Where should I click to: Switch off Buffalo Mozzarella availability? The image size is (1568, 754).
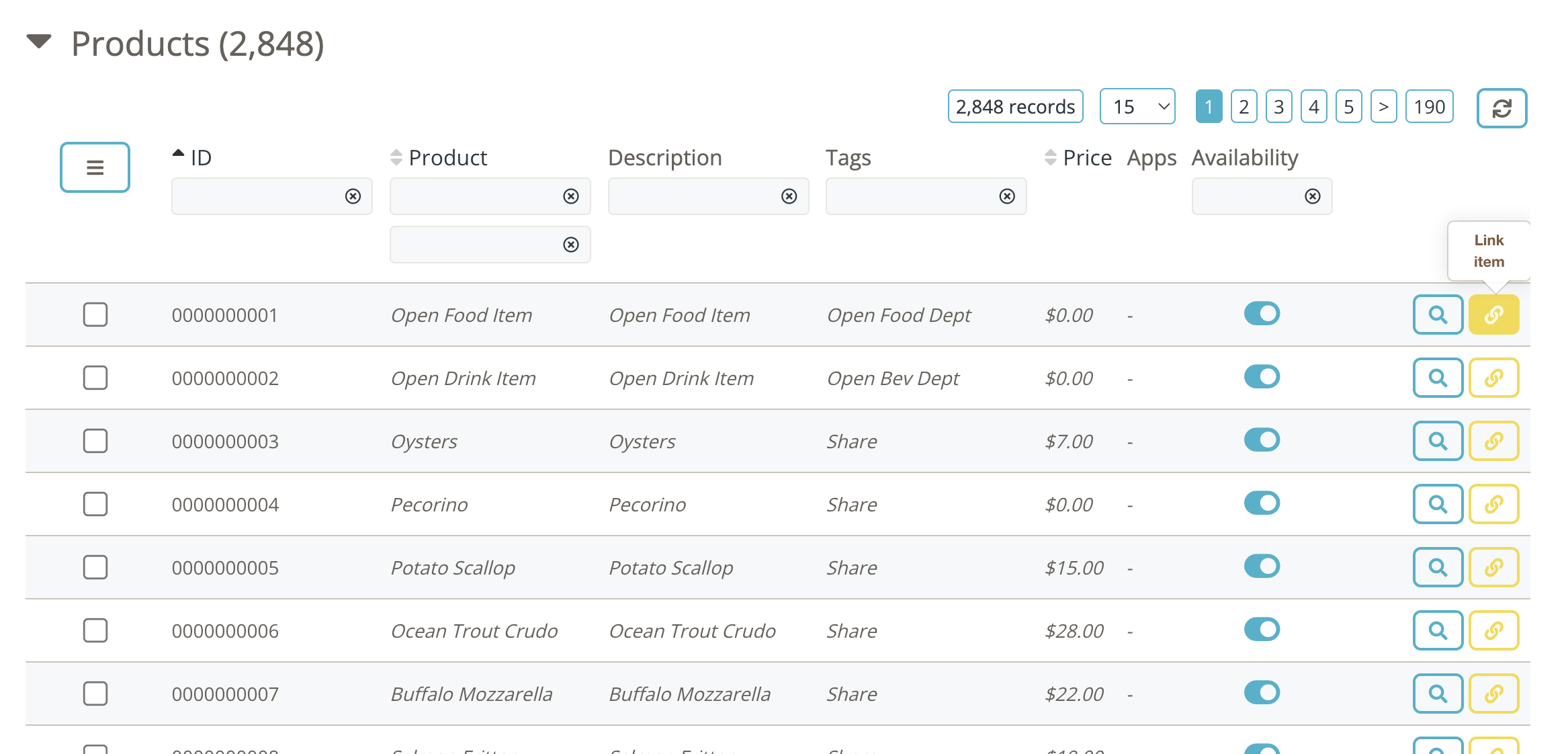pyautogui.click(x=1262, y=692)
